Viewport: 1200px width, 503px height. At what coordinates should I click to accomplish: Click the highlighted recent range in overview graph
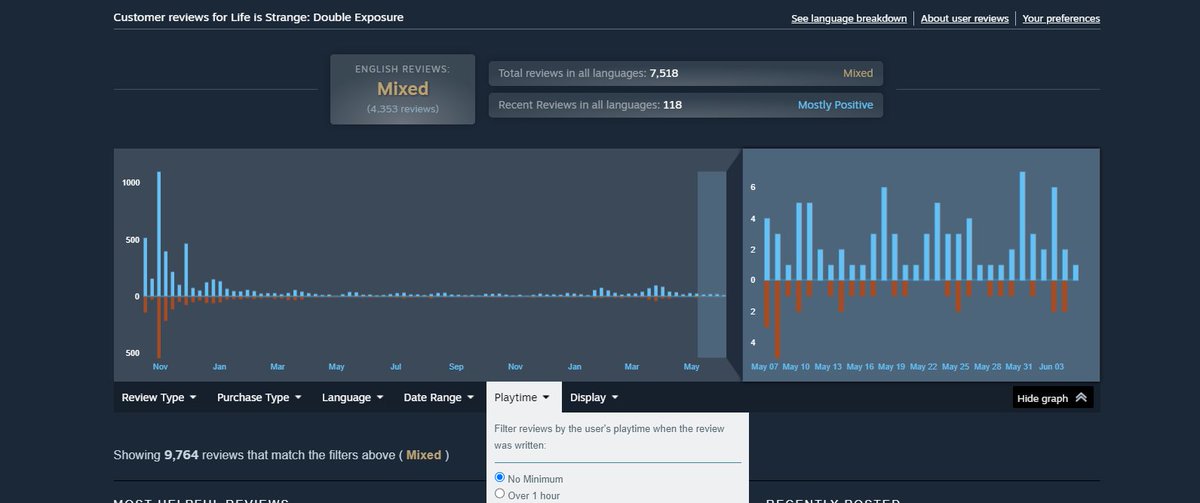pos(711,264)
